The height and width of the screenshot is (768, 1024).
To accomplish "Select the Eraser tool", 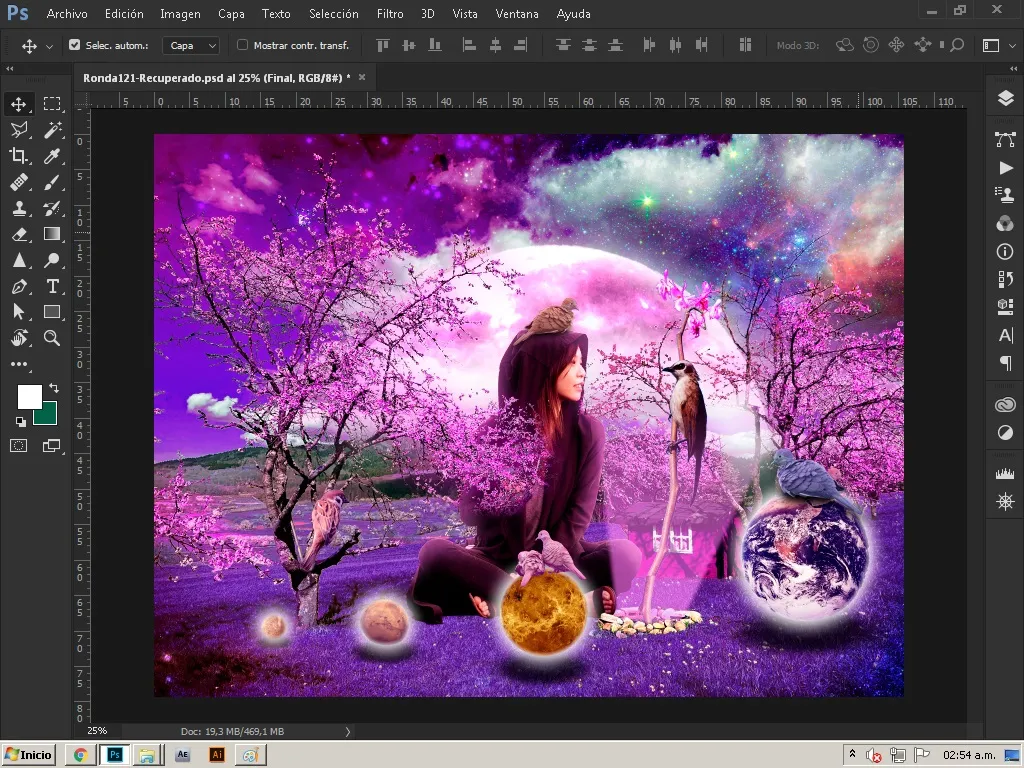I will pyautogui.click(x=19, y=234).
